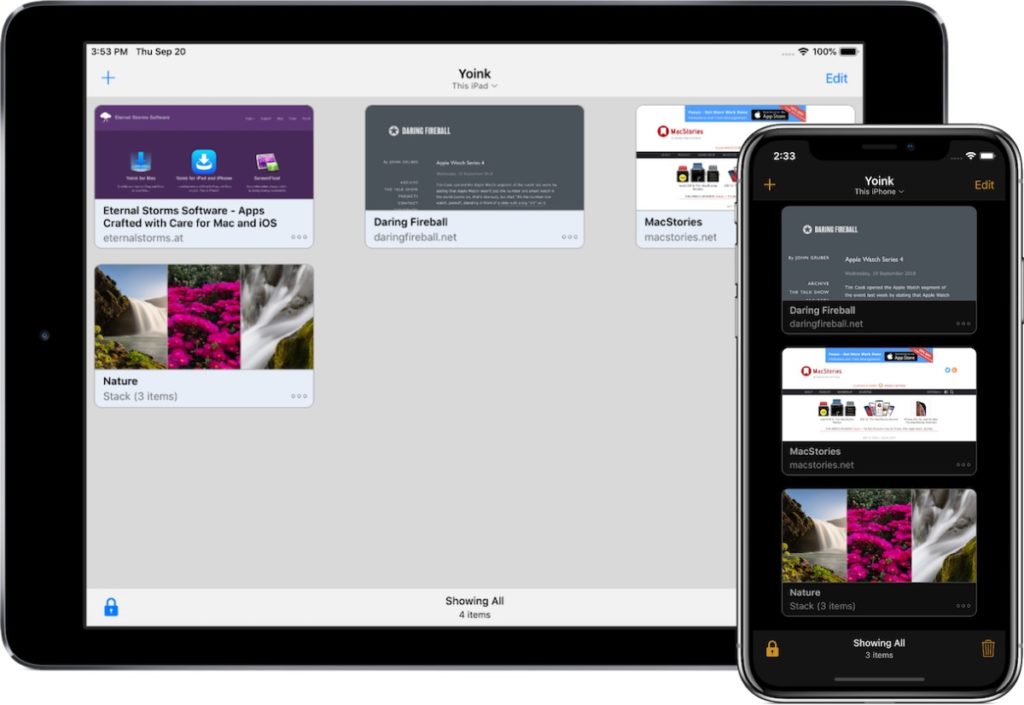1024x705 pixels.
Task: Open the MacStories thumbnail on iPhone
Action: 879,394
